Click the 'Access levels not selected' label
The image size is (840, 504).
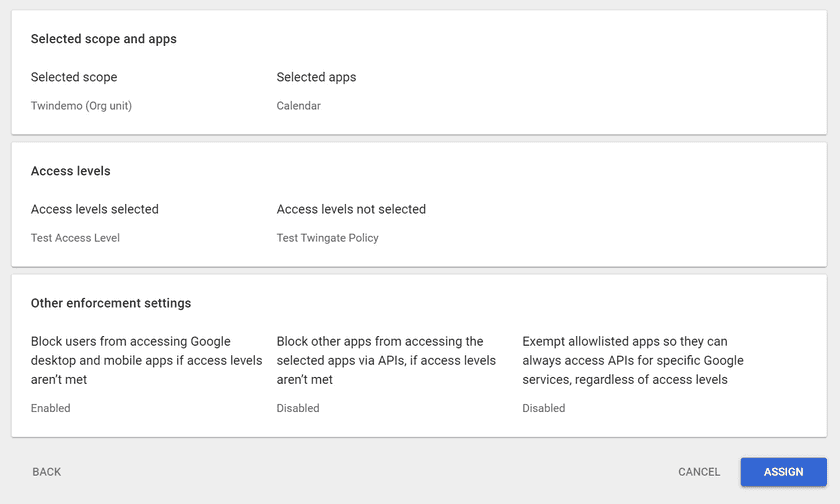(x=351, y=209)
